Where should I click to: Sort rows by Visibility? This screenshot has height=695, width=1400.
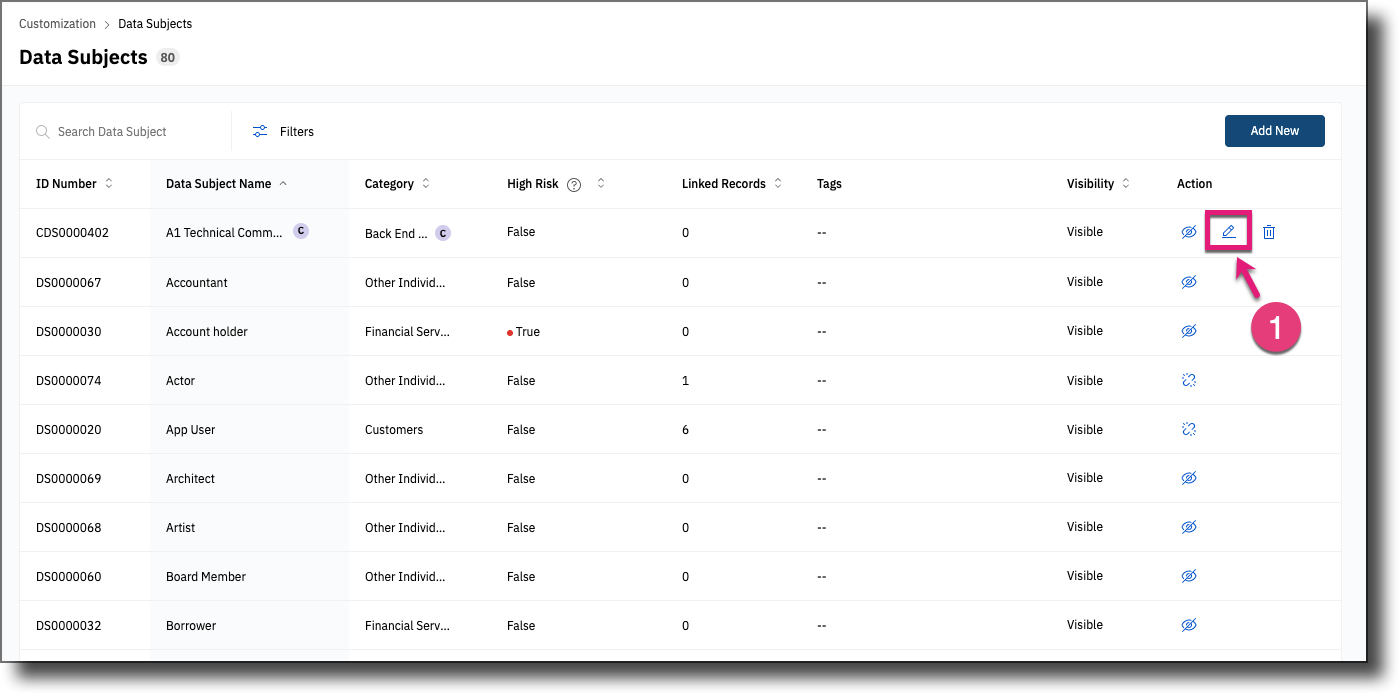pyautogui.click(x=1126, y=184)
